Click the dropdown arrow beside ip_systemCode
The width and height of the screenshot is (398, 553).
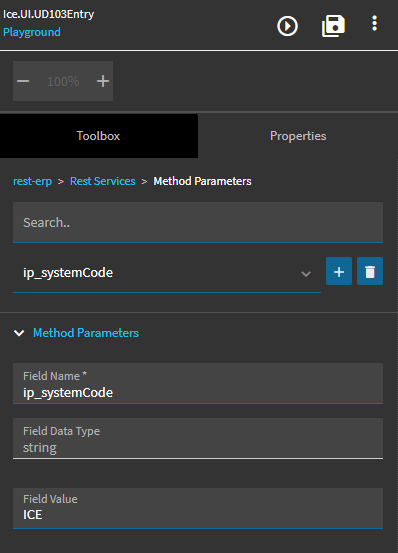click(306, 273)
